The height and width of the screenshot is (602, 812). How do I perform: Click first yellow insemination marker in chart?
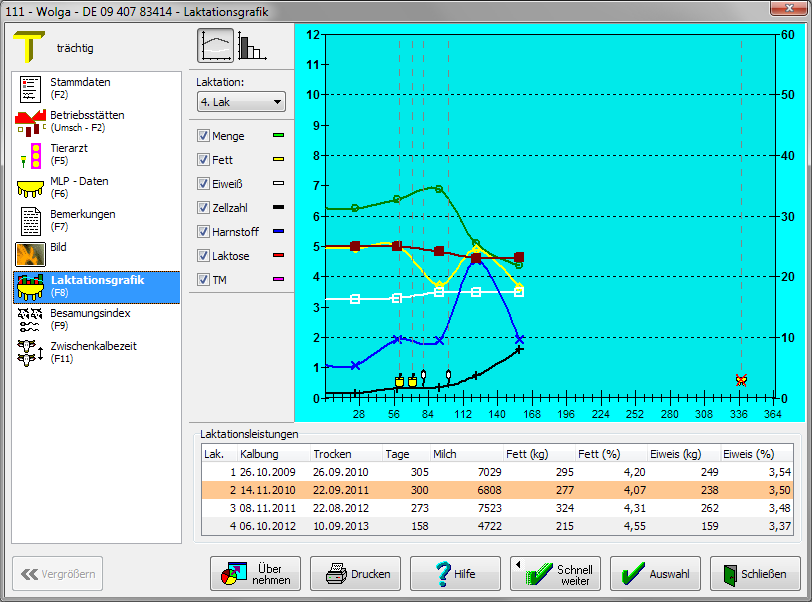399,381
